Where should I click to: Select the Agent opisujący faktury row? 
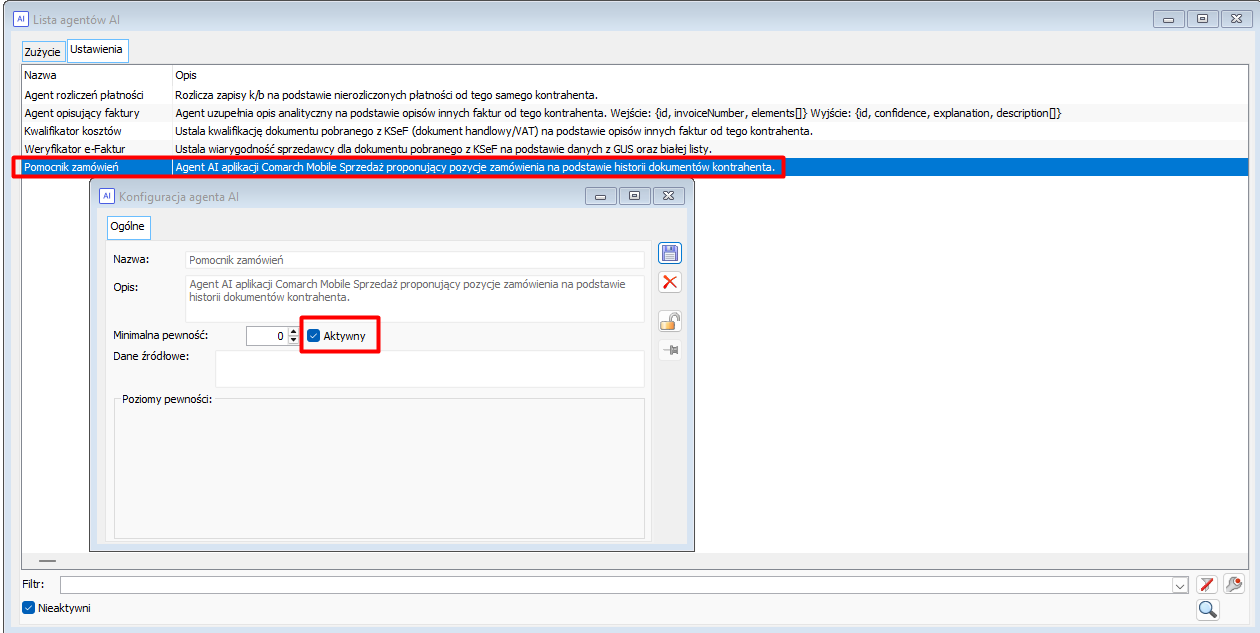(635, 113)
